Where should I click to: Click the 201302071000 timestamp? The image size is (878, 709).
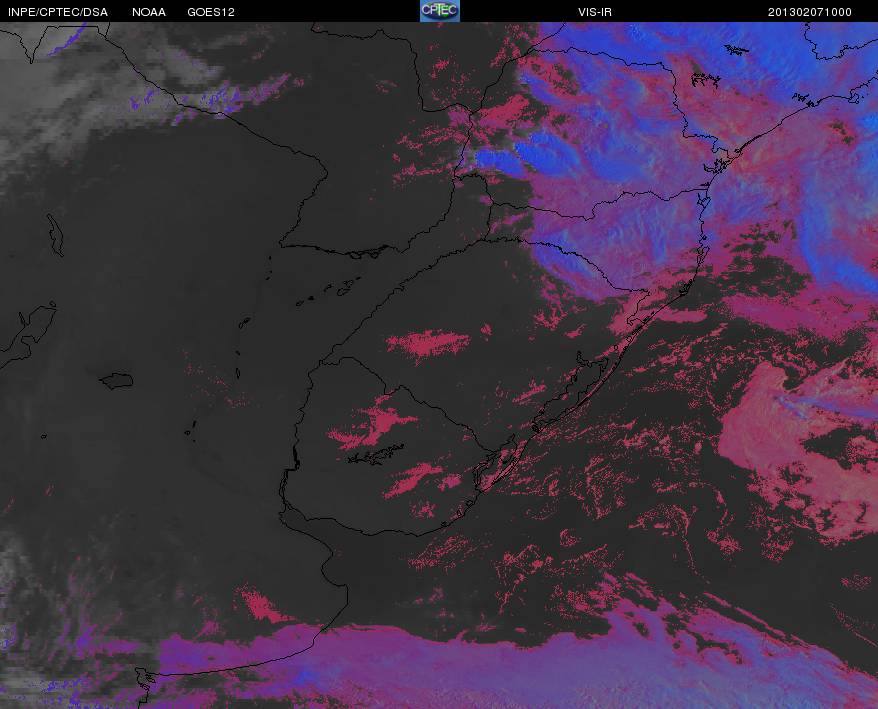(x=809, y=12)
